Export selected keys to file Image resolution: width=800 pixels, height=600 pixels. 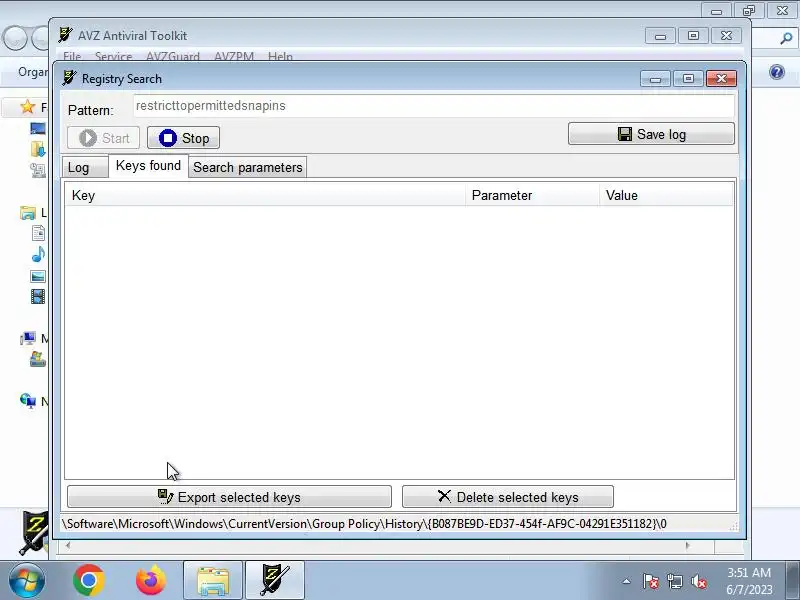[x=229, y=497]
